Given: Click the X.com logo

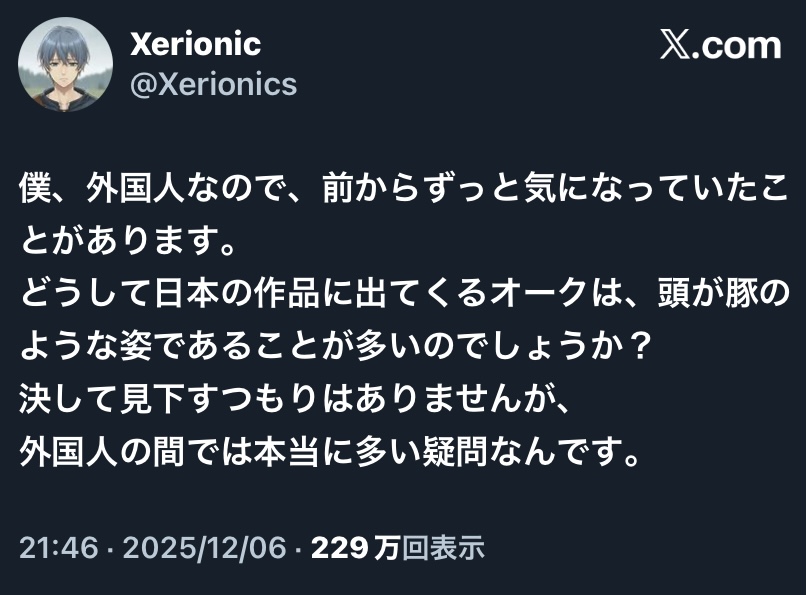Looking at the screenshot, I should coord(720,46).
